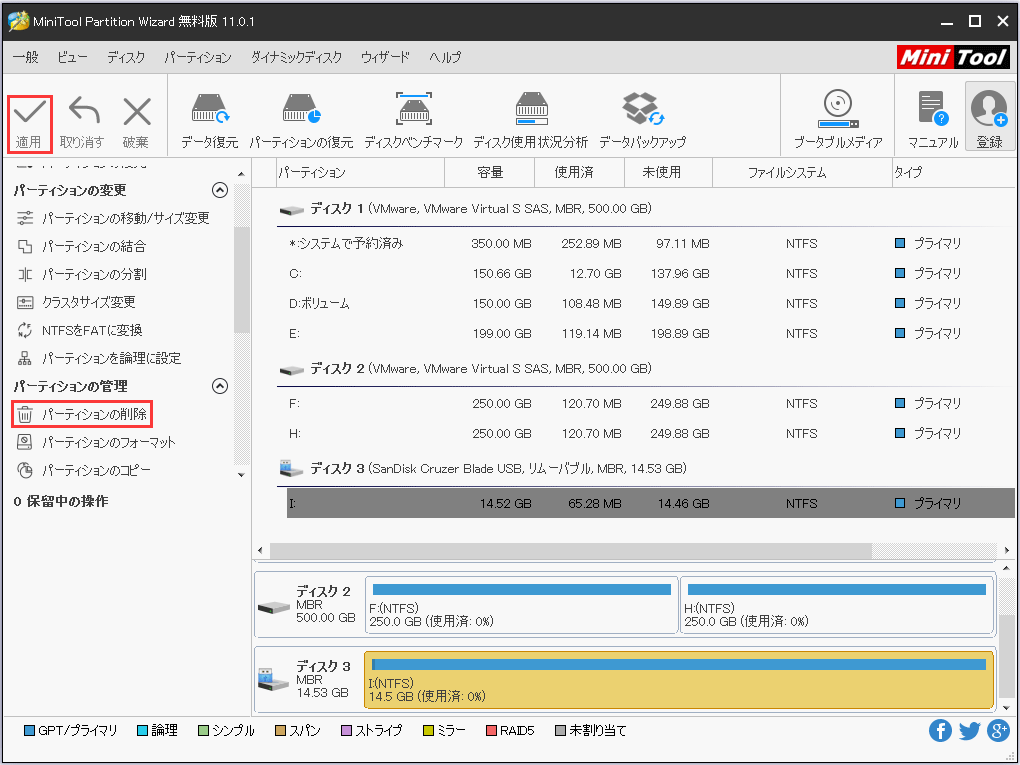Launch パーティションの復元 partition recovery

click(301, 122)
